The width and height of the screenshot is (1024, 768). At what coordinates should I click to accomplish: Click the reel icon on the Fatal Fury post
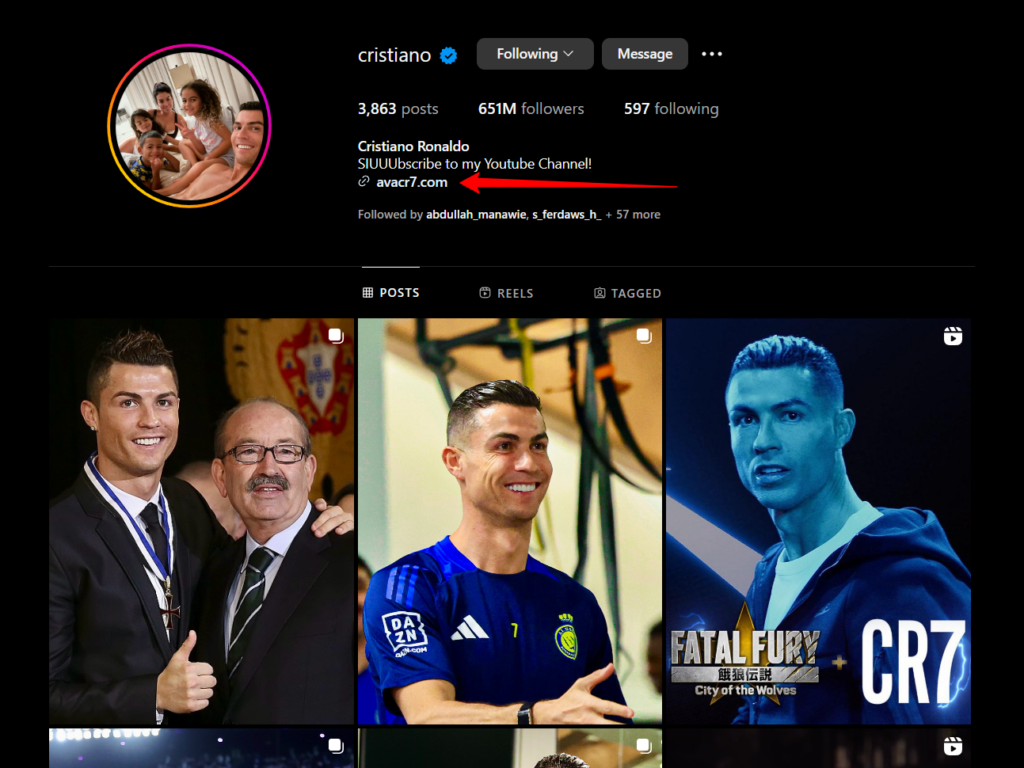[953, 336]
